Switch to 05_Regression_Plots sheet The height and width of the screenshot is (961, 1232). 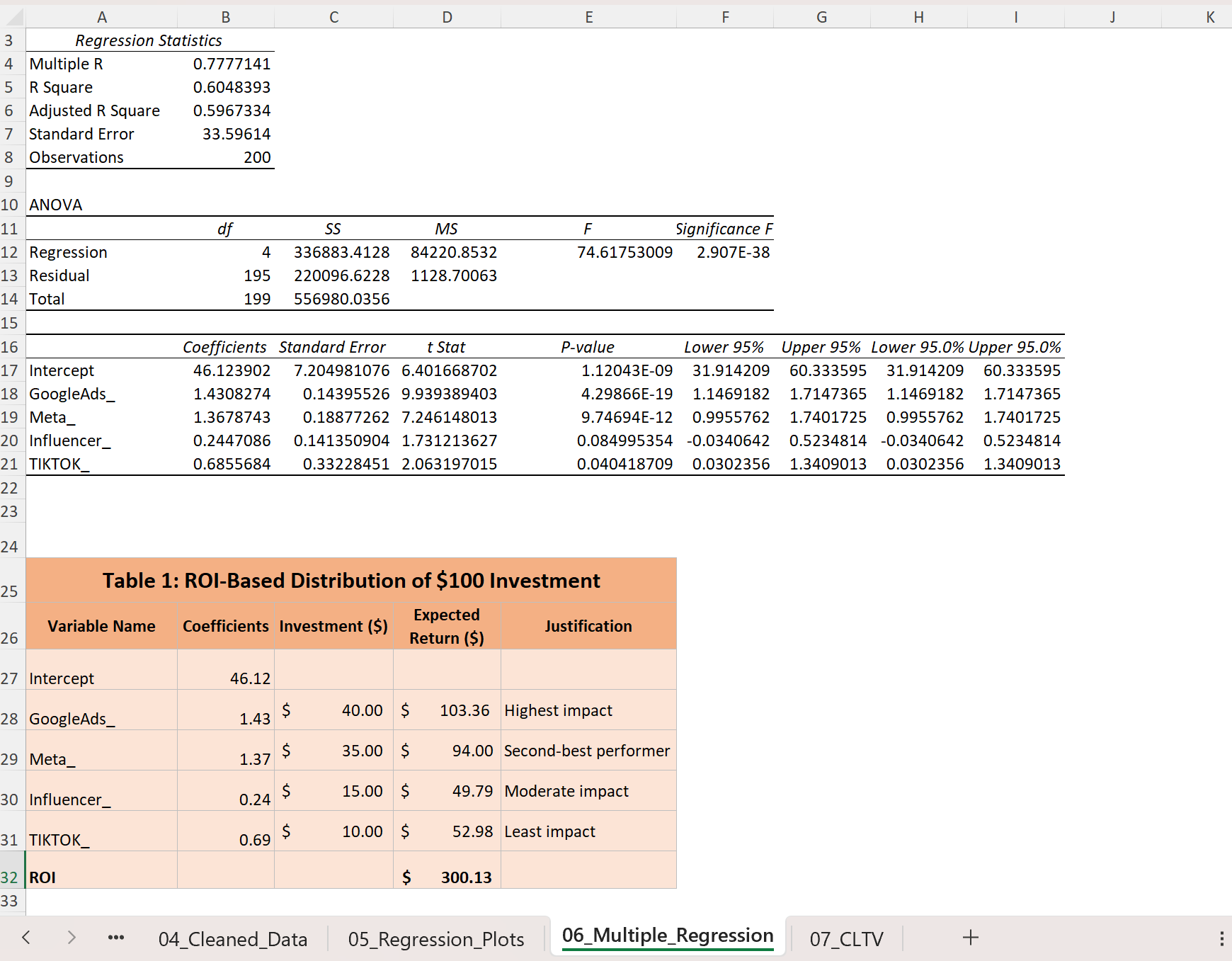(436, 939)
